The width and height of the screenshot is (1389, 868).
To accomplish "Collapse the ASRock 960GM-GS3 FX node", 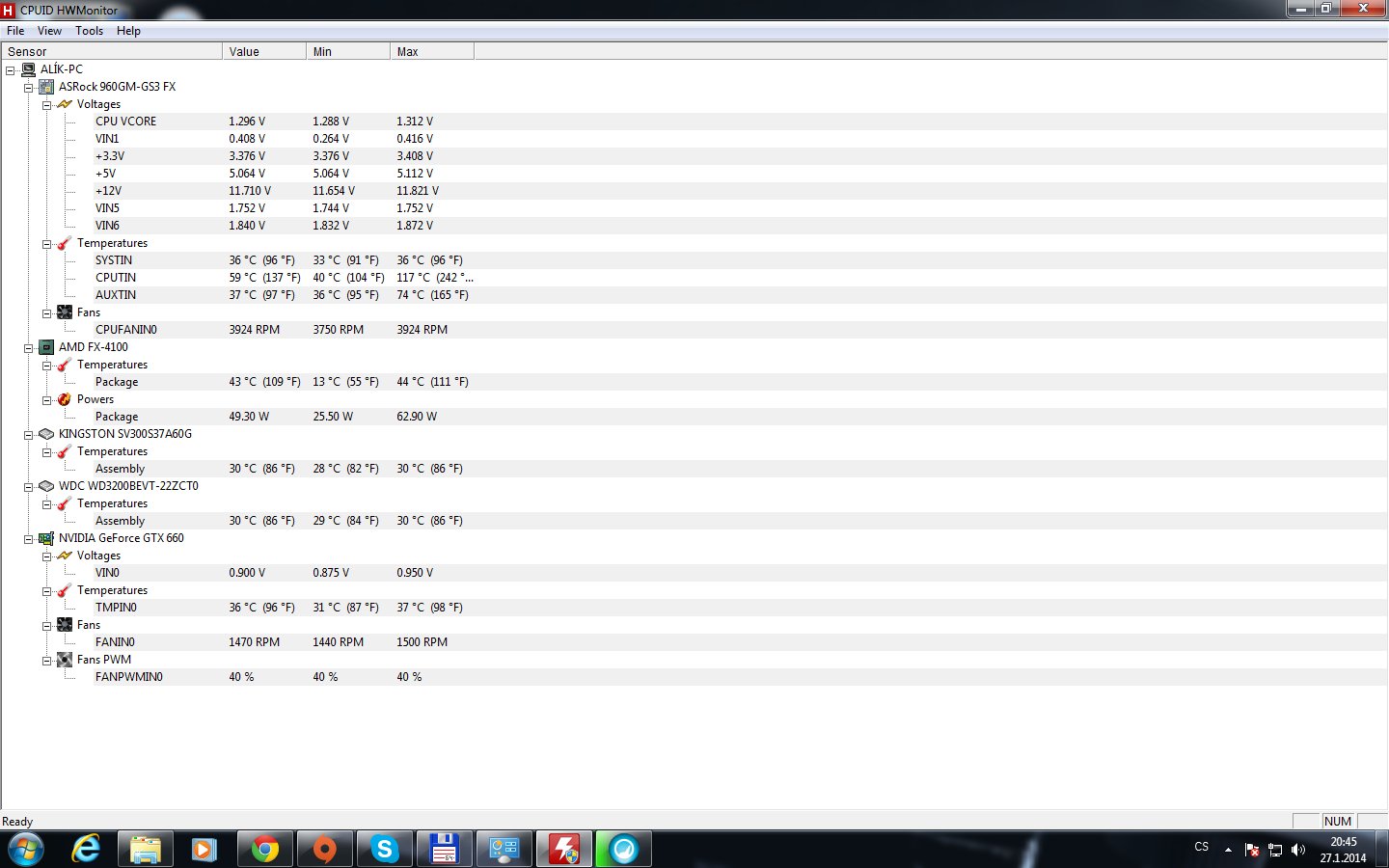I will [28, 88].
